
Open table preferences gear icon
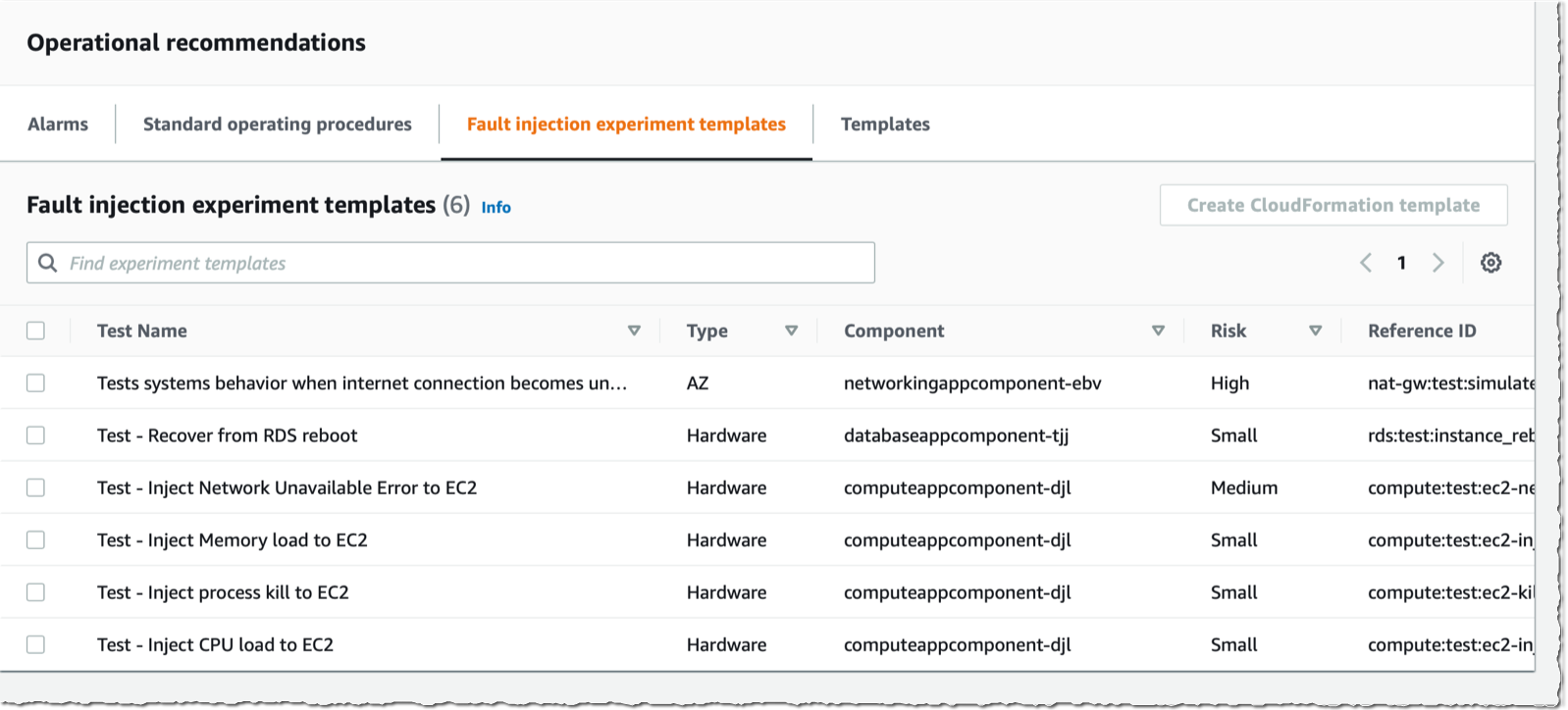pos(1490,263)
